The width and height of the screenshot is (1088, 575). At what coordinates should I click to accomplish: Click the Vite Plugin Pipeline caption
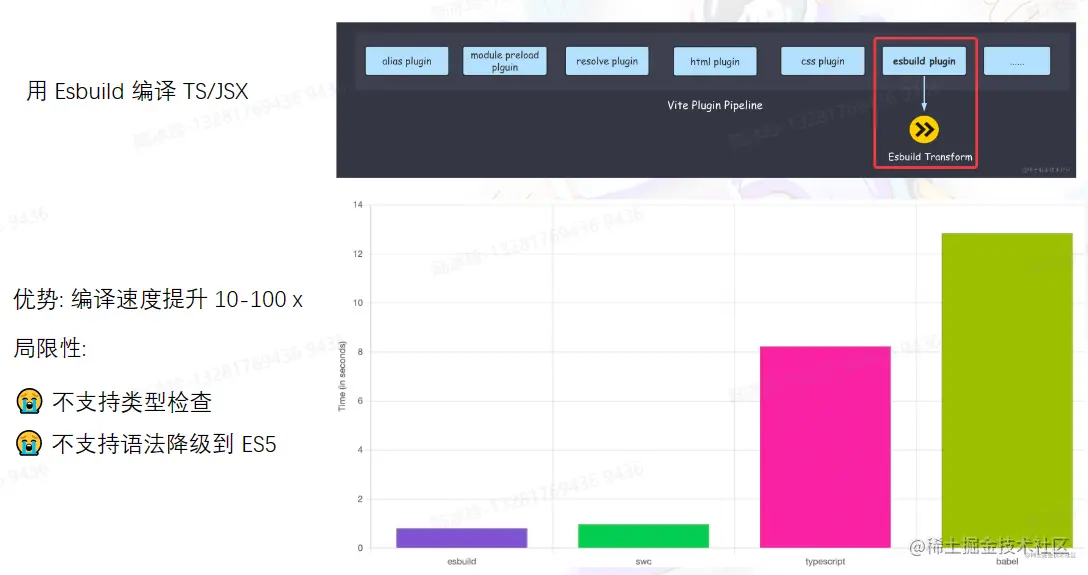(715, 105)
